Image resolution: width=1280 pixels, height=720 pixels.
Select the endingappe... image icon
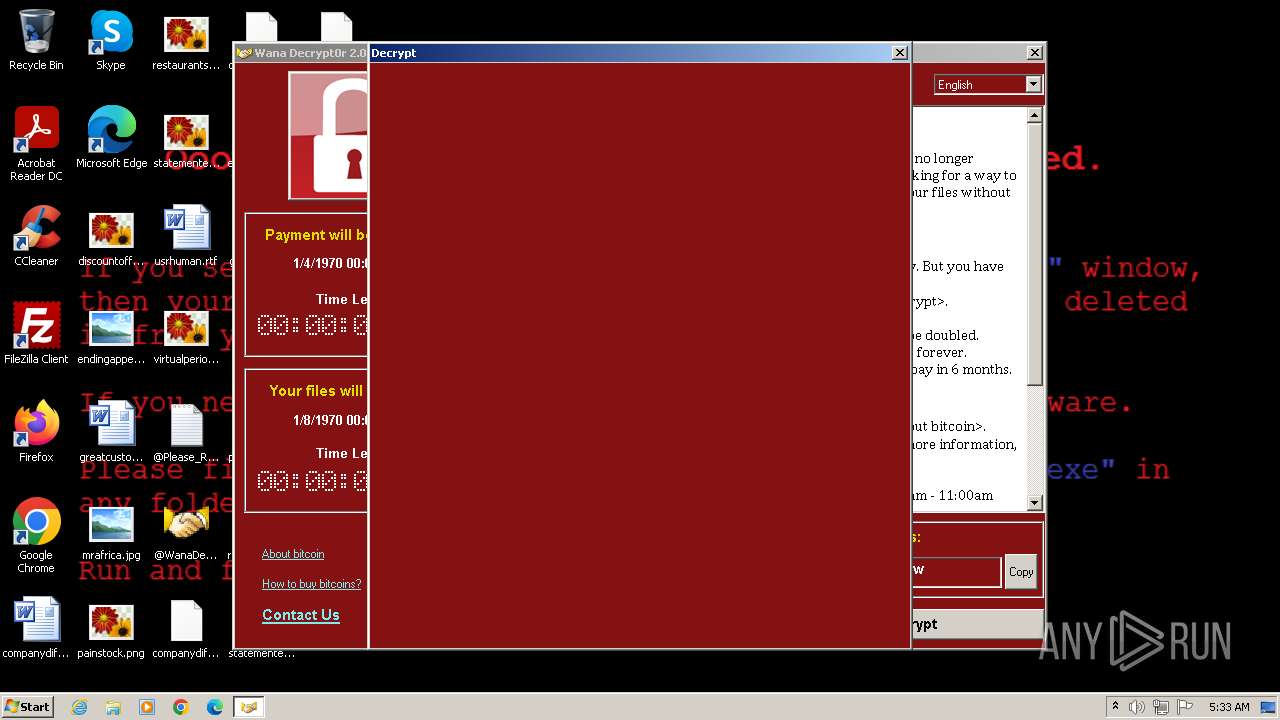[x=111, y=334]
